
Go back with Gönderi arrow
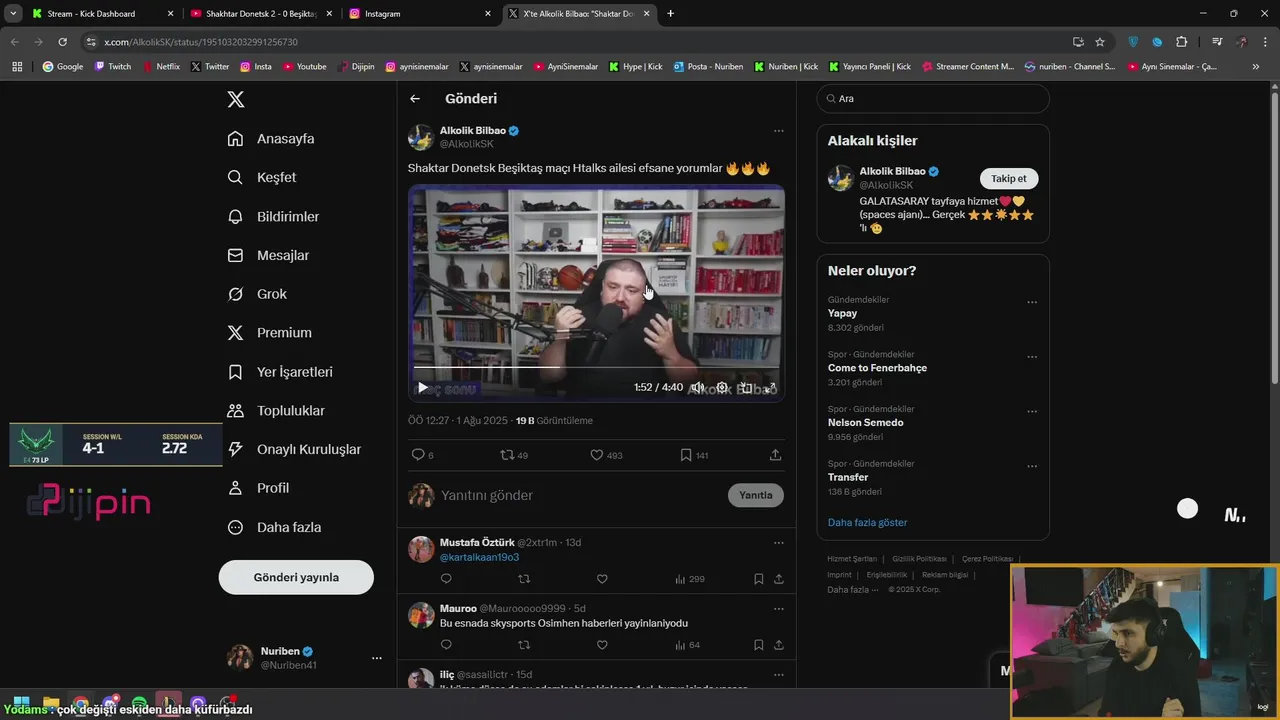tap(415, 99)
